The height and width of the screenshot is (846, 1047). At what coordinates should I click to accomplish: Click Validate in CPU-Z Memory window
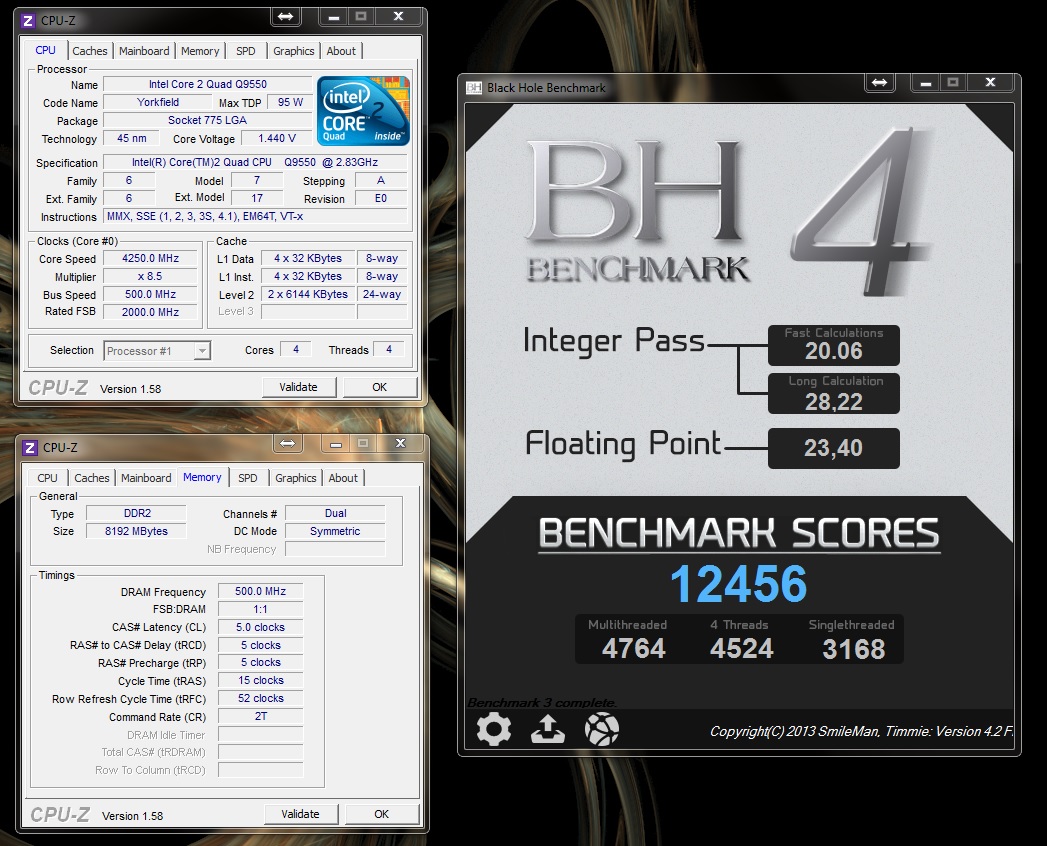[x=300, y=814]
